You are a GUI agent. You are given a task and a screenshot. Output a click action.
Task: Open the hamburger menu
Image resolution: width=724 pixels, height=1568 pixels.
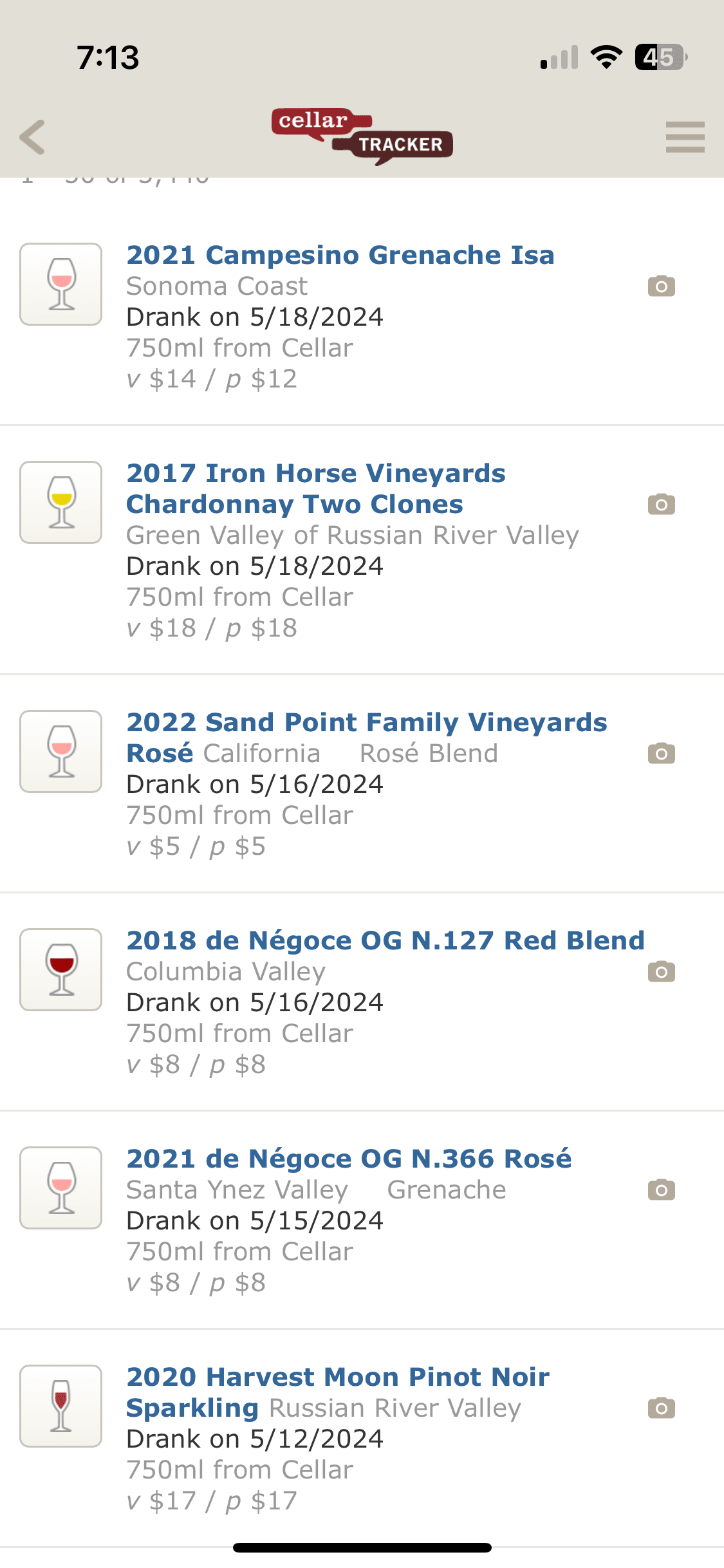685,137
